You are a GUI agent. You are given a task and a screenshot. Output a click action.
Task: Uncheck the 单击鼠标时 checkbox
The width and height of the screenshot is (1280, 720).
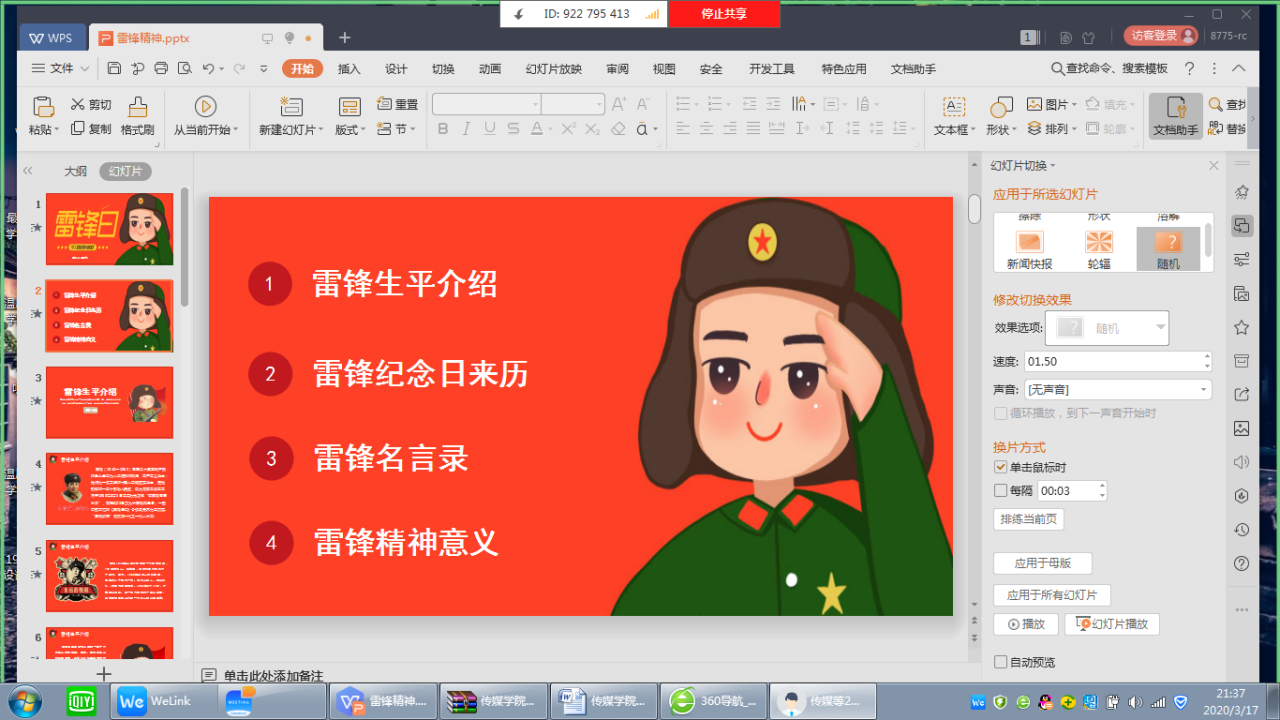(x=1001, y=467)
